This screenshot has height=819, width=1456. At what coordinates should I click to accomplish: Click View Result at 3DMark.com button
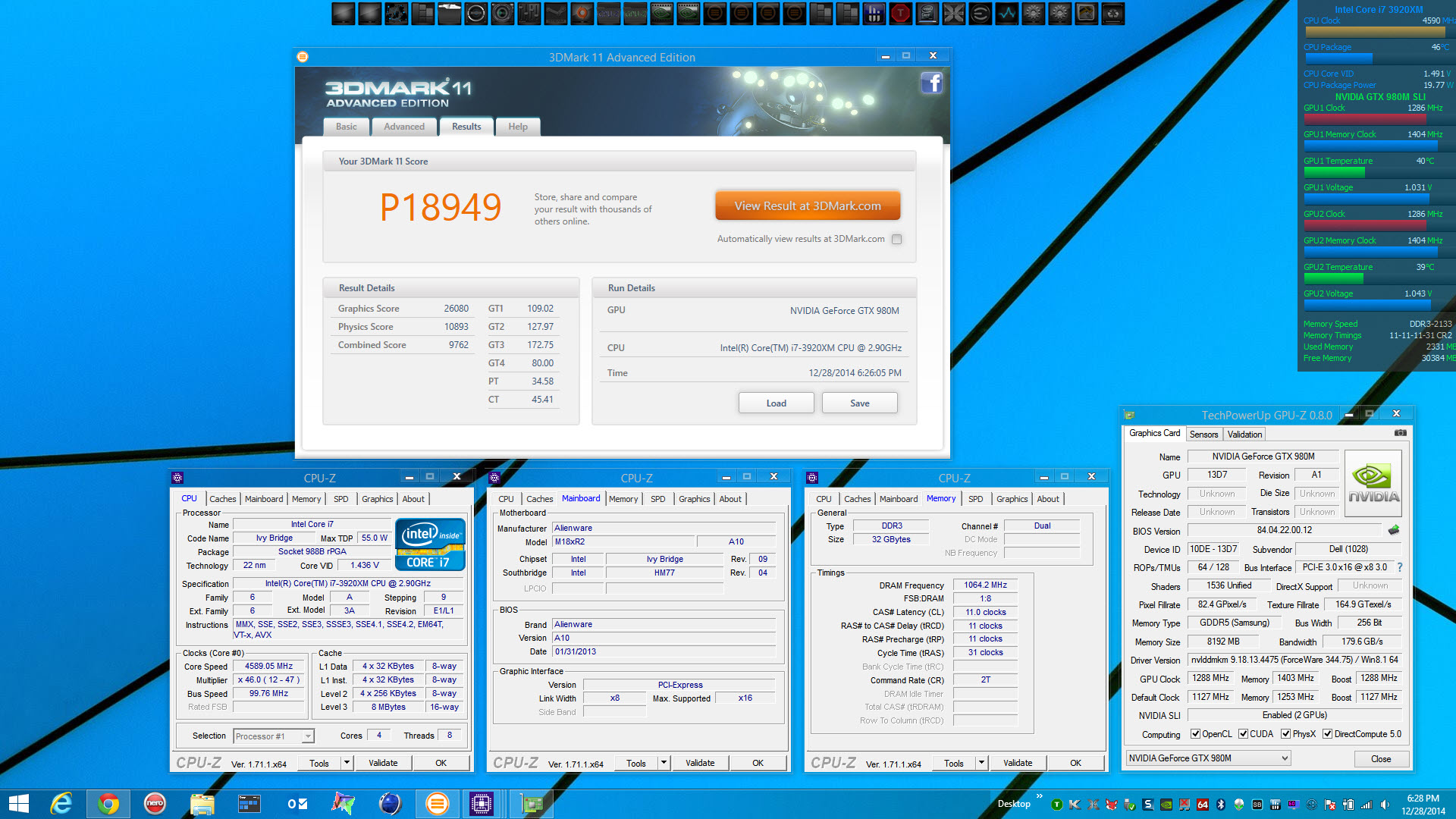pyautogui.click(x=808, y=206)
